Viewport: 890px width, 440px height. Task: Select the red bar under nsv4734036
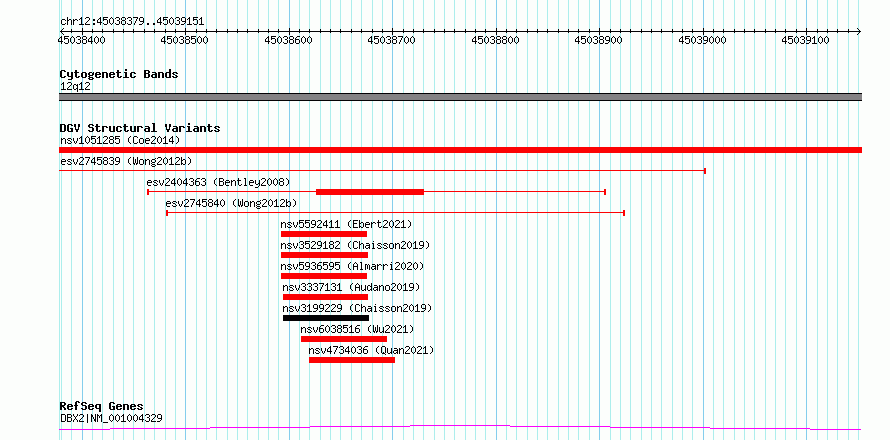tap(352, 360)
